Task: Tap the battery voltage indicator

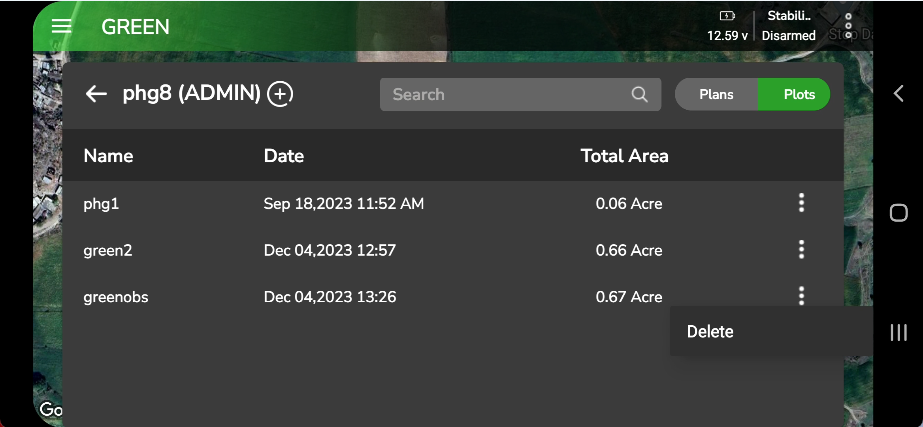Action: click(x=727, y=26)
